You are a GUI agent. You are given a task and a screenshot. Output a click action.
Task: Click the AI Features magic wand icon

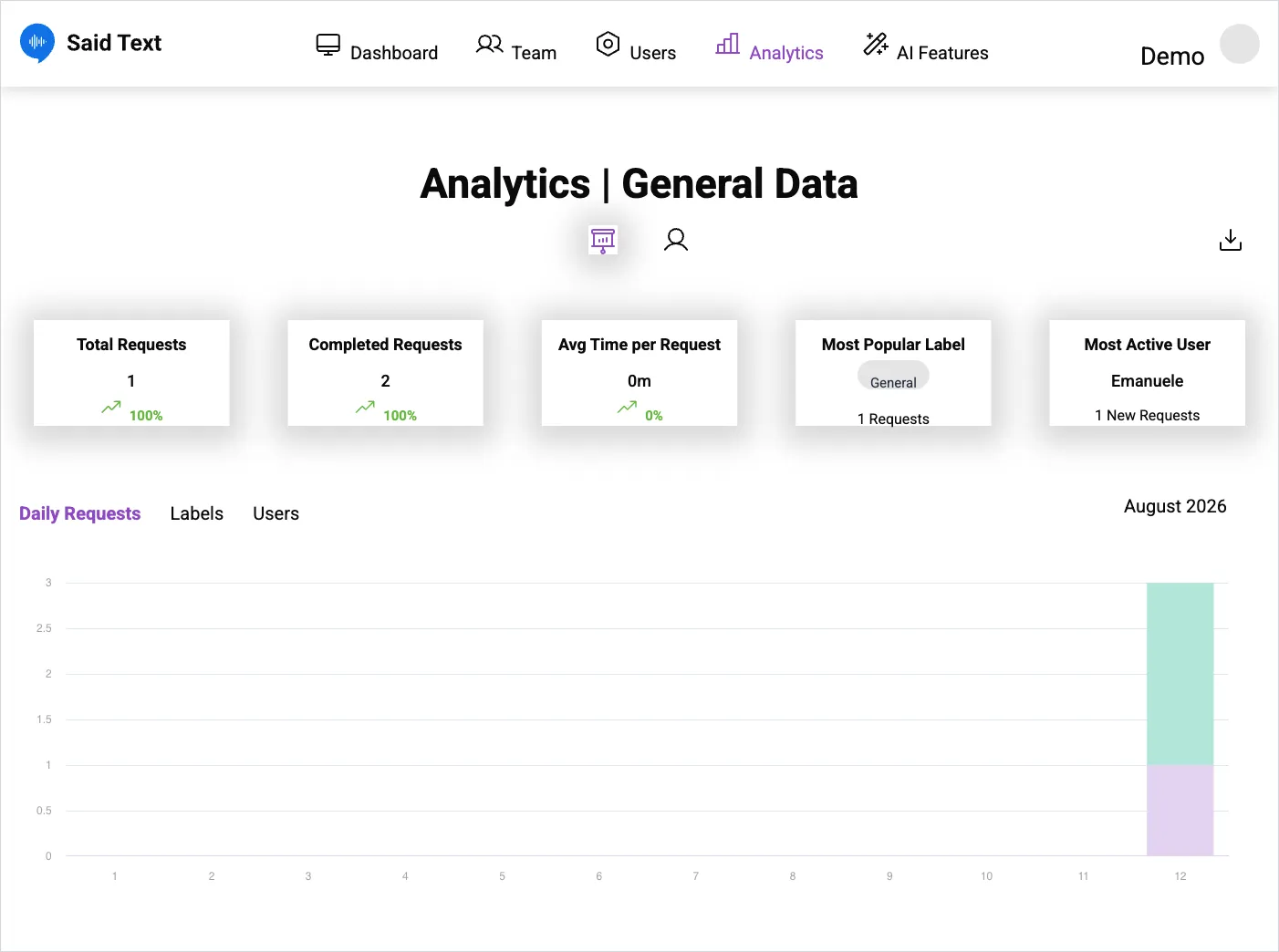click(x=876, y=44)
